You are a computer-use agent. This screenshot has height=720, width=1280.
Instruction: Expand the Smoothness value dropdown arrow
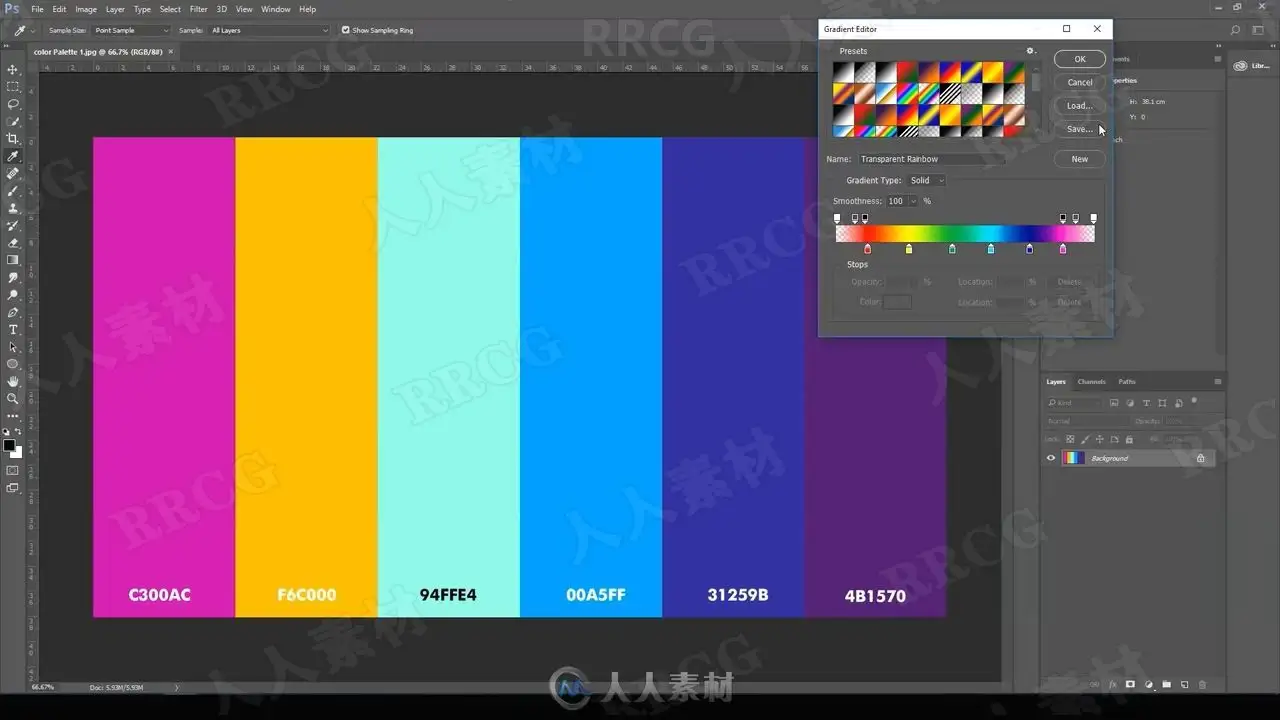tap(913, 201)
